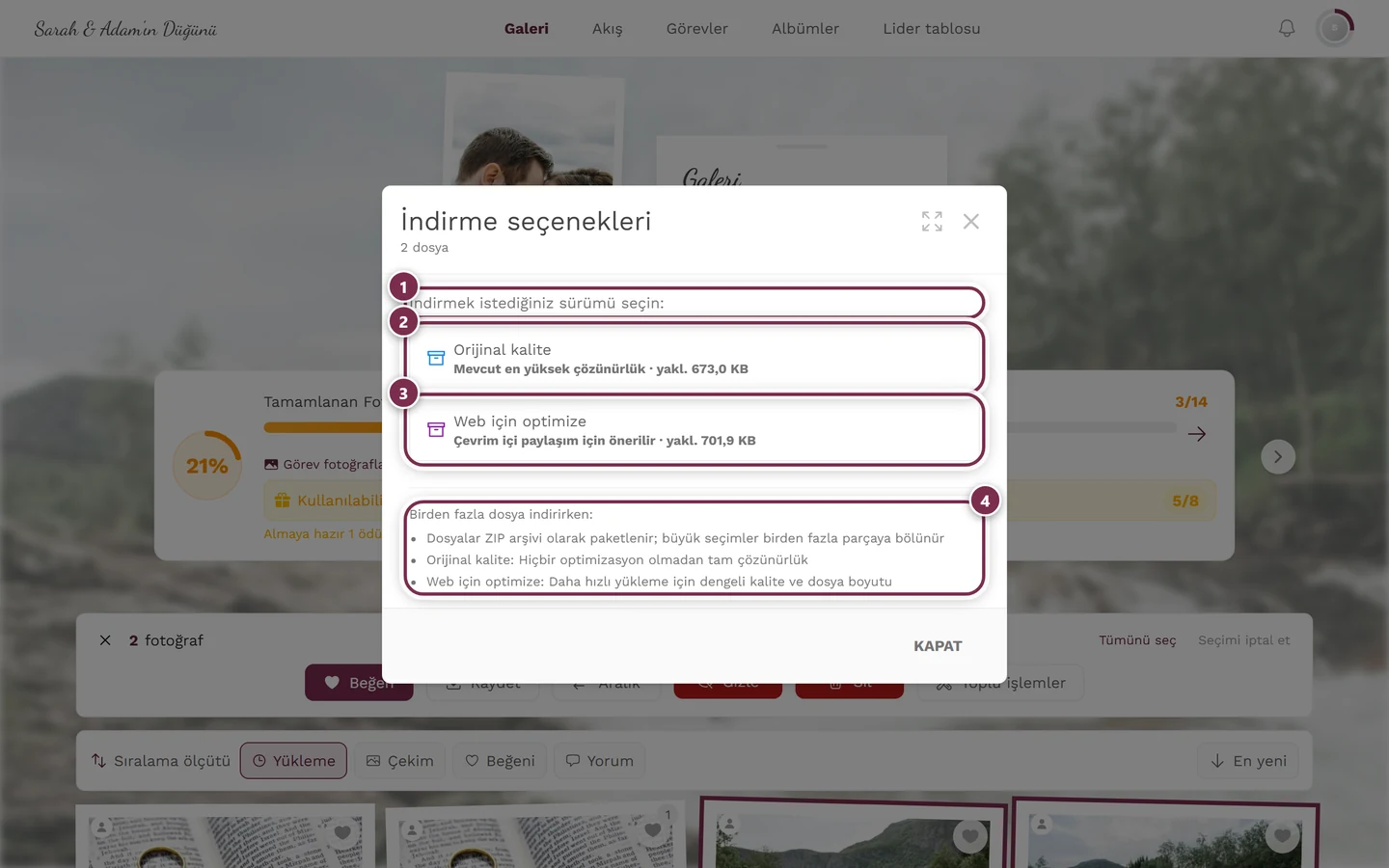Open En yeni sort order dropdown
The height and width of the screenshot is (868, 1389).
[1248, 761]
